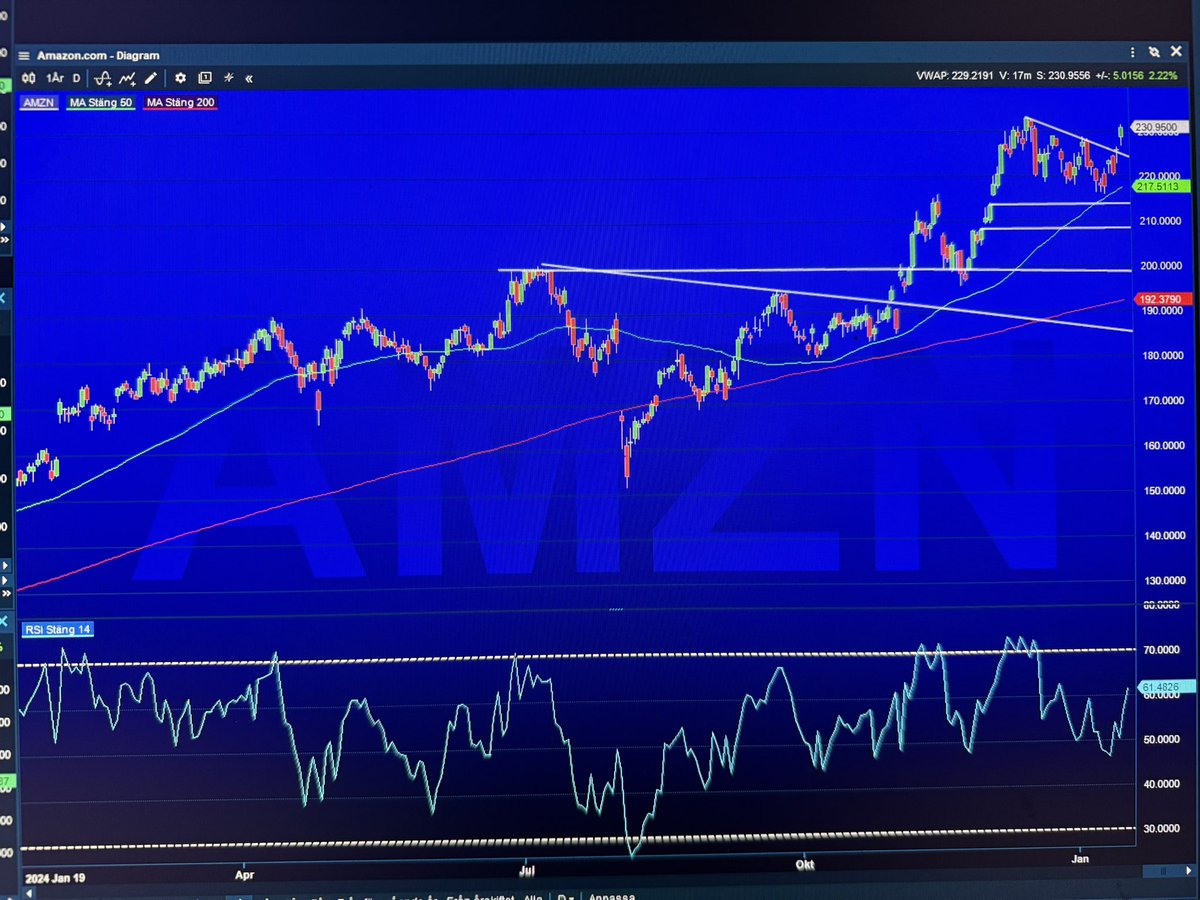The width and height of the screenshot is (1200, 900).
Task: Click the 5.0156 change value
Action: 1127,76
